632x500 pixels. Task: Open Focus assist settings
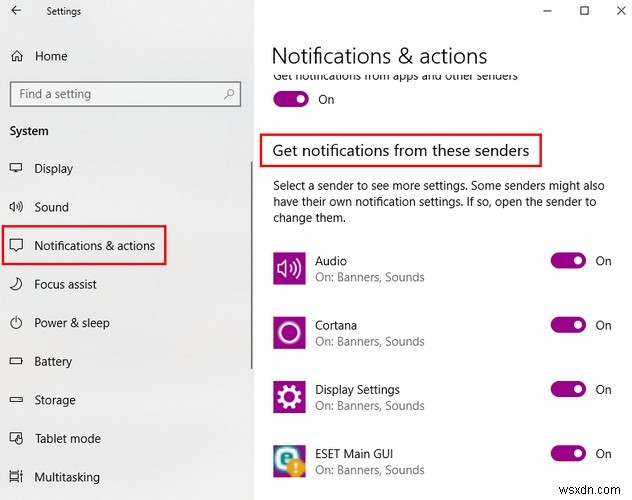click(65, 284)
